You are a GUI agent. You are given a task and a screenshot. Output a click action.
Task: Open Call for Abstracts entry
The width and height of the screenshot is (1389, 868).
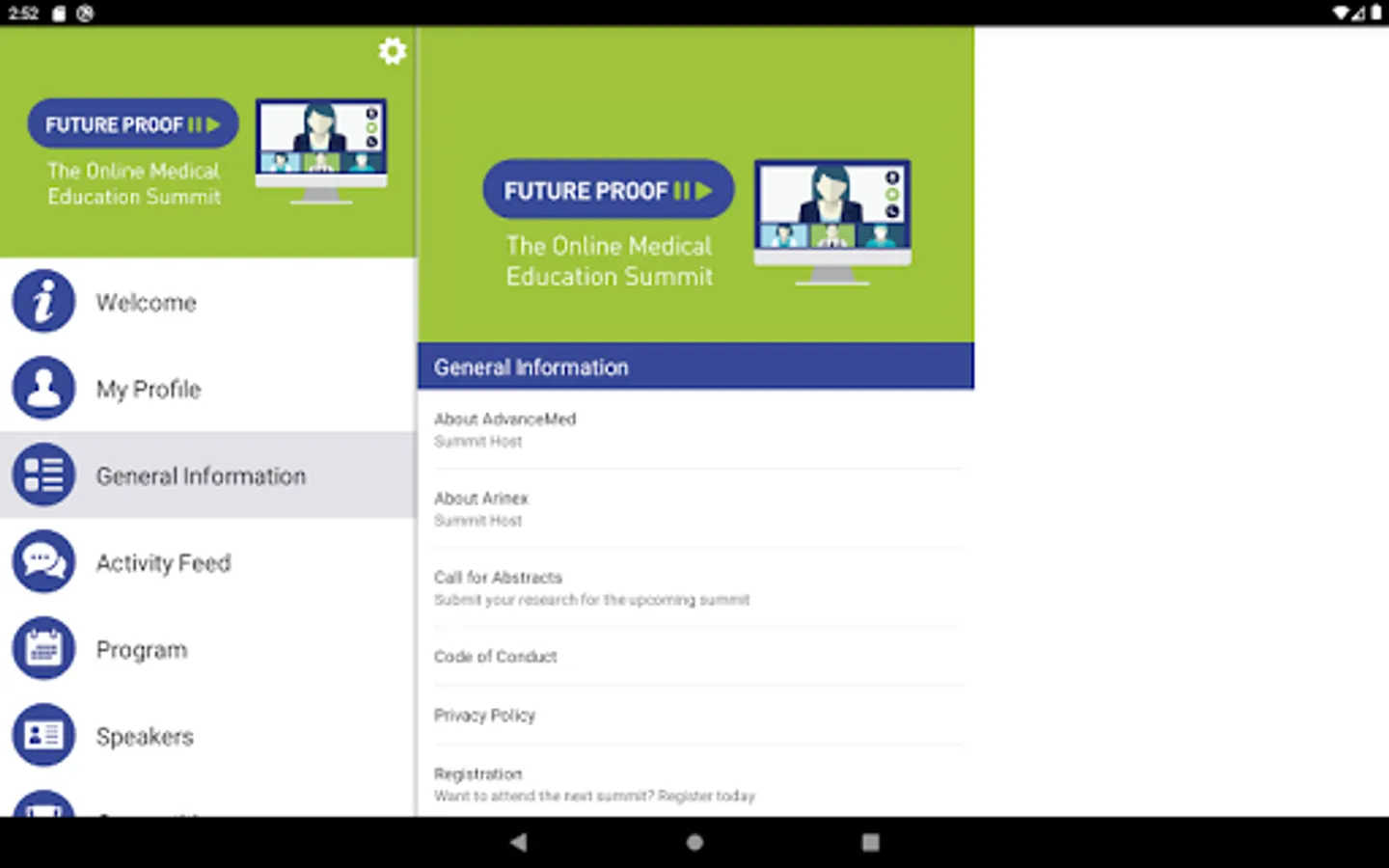pyautogui.click(x=695, y=588)
